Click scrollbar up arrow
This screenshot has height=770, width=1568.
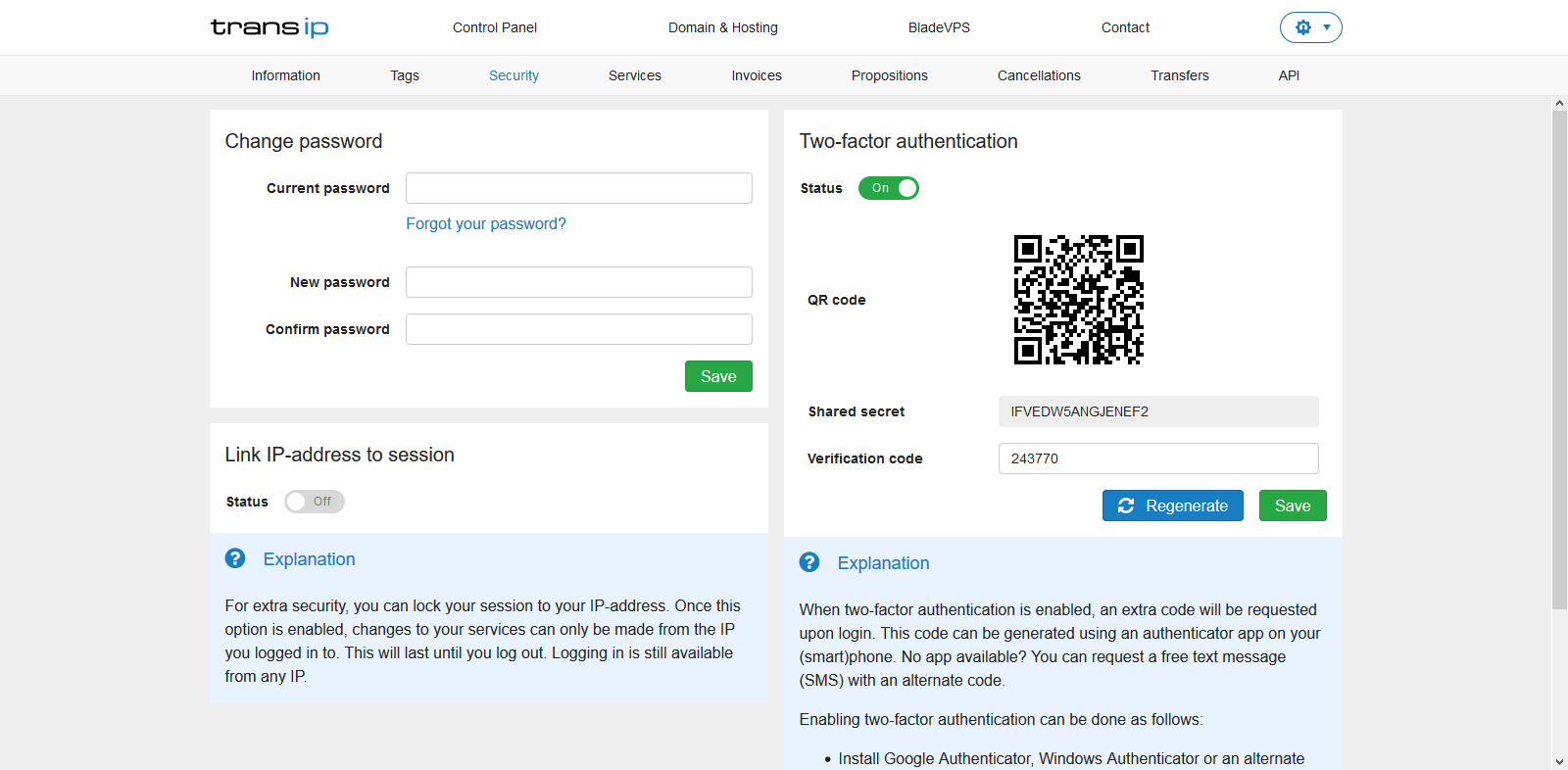pyautogui.click(x=1559, y=103)
